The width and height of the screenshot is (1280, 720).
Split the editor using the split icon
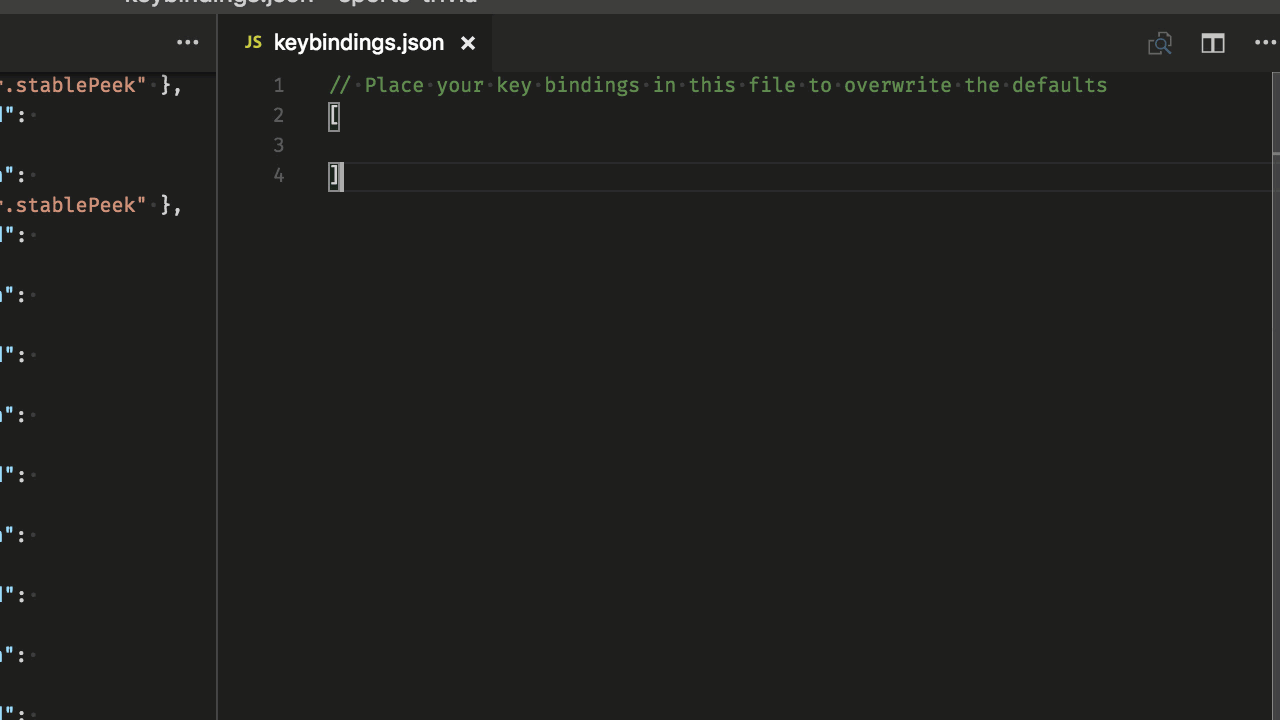(1213, 43)
